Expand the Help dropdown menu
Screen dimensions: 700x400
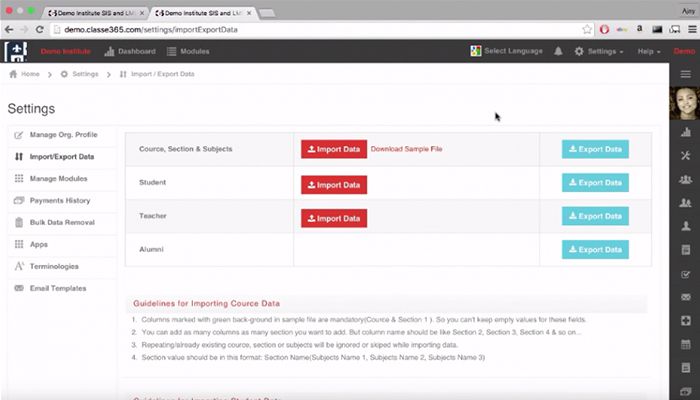pyautogui.click(x=649, y=51)
